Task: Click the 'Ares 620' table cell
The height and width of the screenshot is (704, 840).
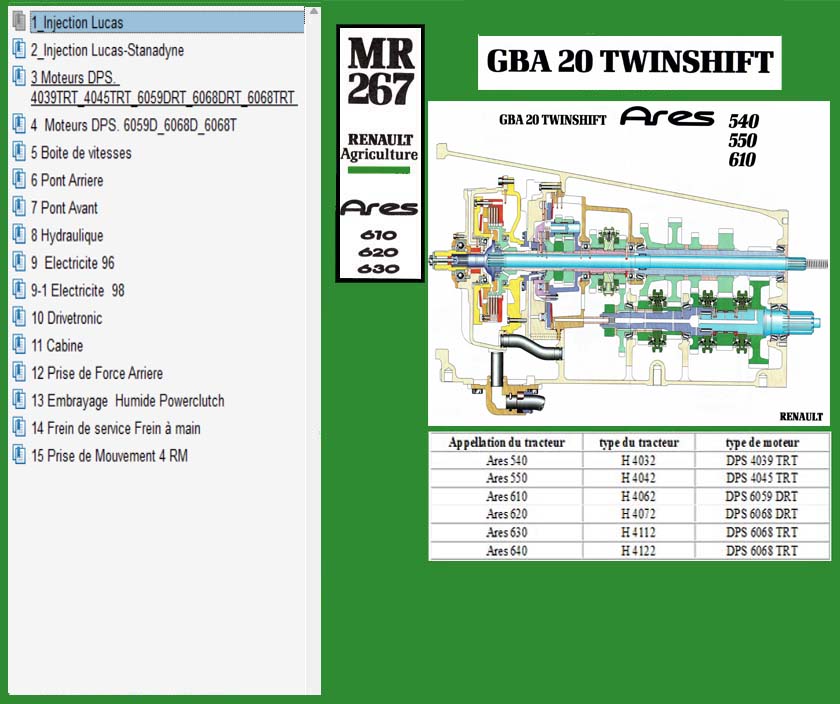Action: 506,514
